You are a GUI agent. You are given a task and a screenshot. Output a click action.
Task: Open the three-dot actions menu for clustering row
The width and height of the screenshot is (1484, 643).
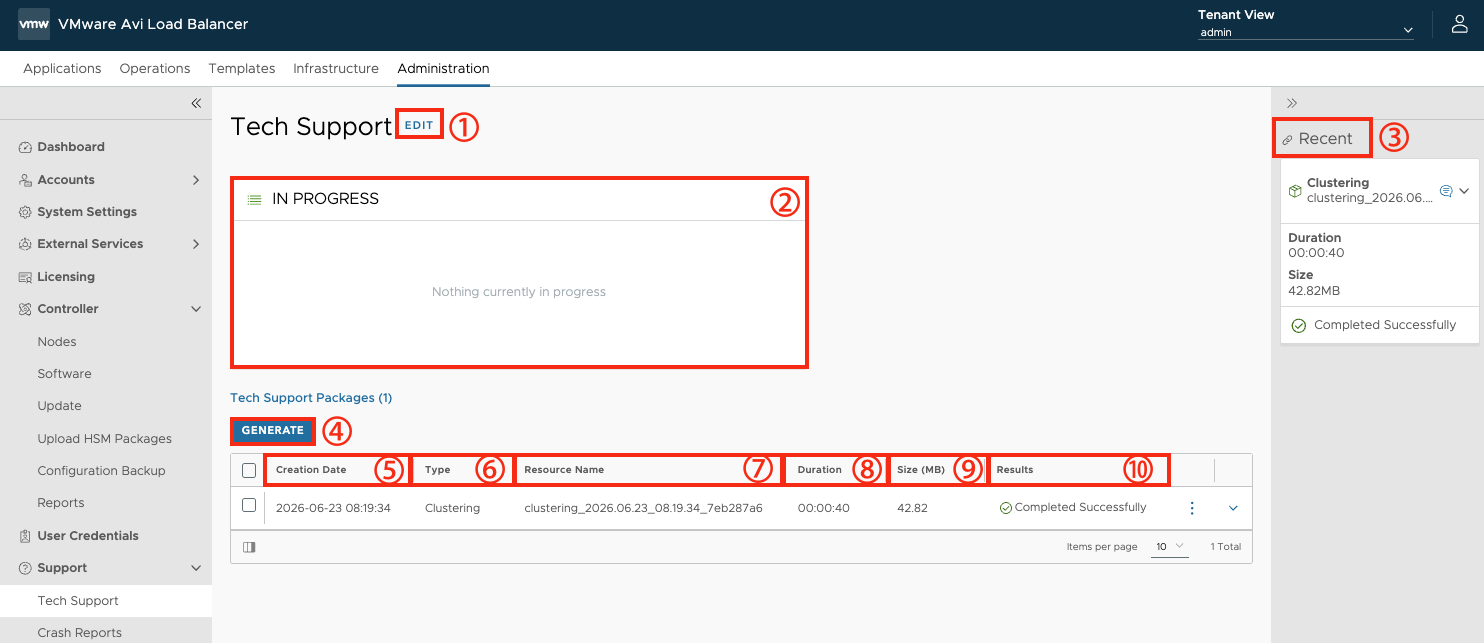coord(1192,508)
